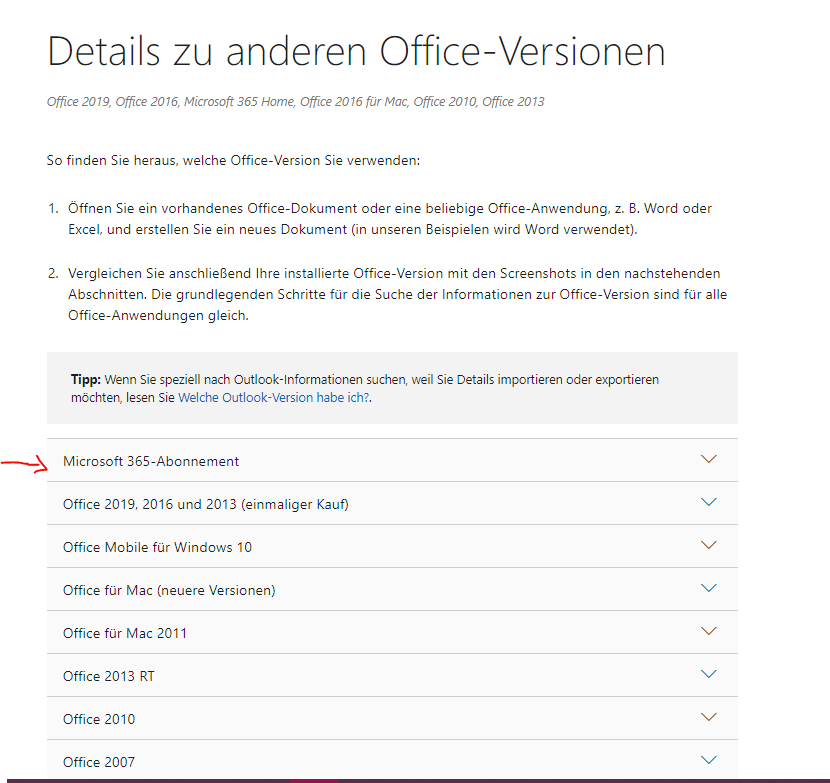
Task: Click the Office 2010 section title
Action: [x=99, y=719]
